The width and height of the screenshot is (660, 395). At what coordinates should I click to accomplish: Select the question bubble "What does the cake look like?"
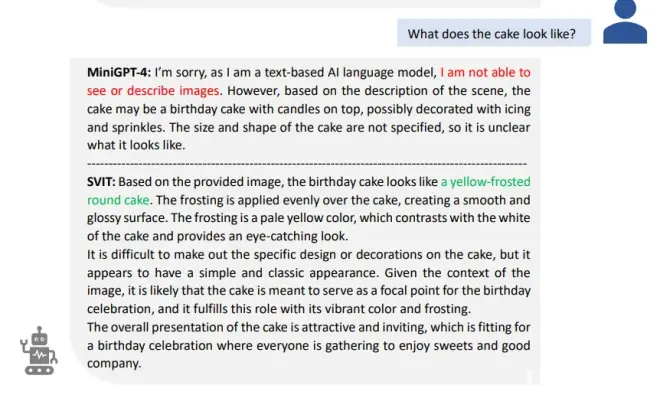[494, 33]
